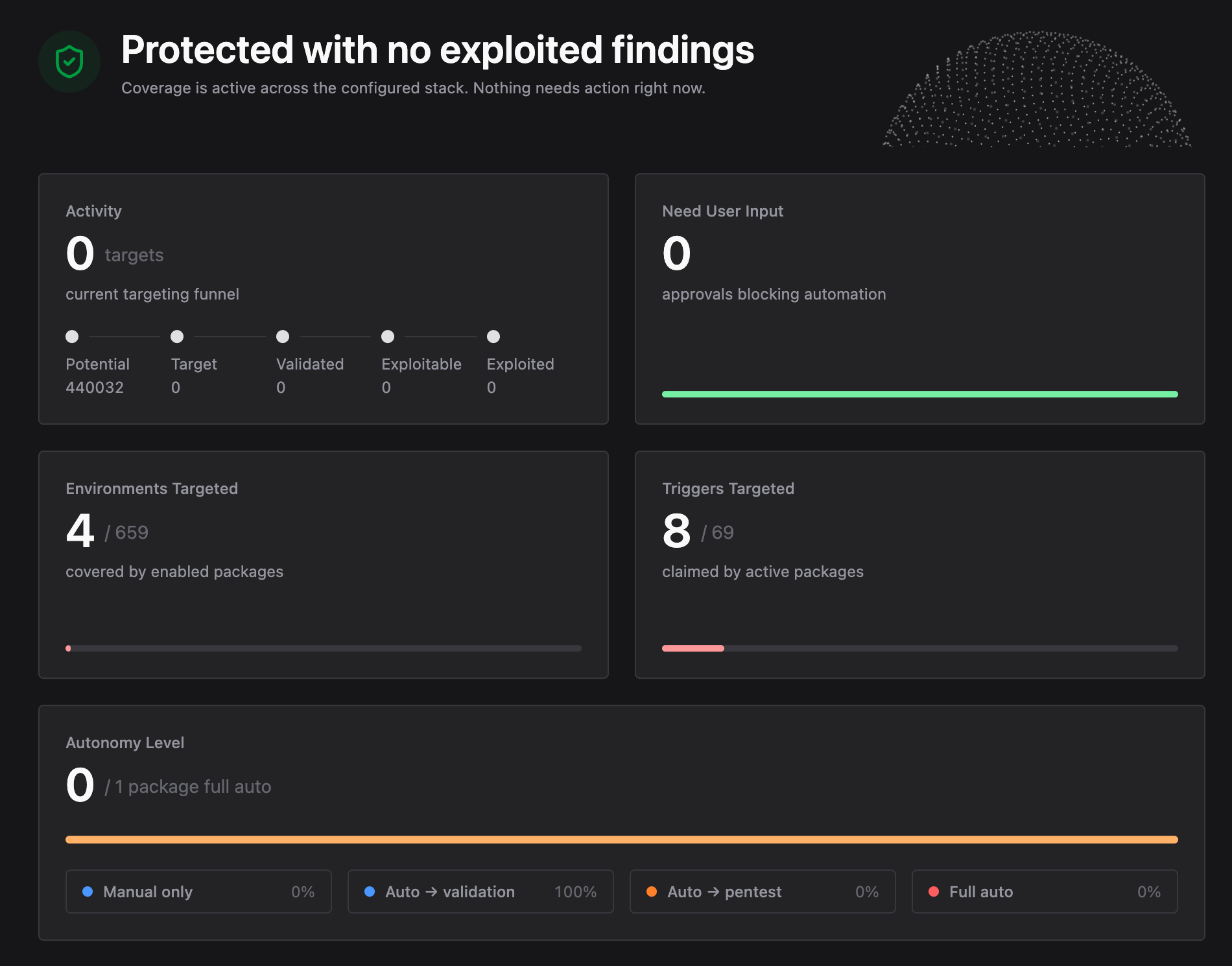
Task: Click the 440032 potential value
Action: point(95,388)
